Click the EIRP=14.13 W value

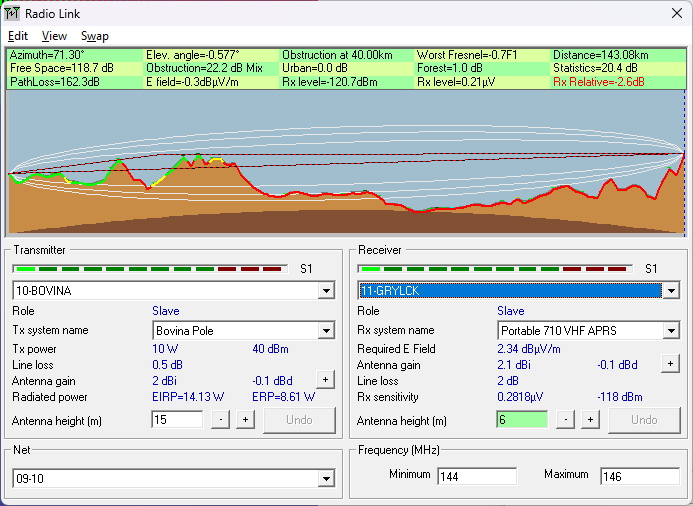[188, 397]
